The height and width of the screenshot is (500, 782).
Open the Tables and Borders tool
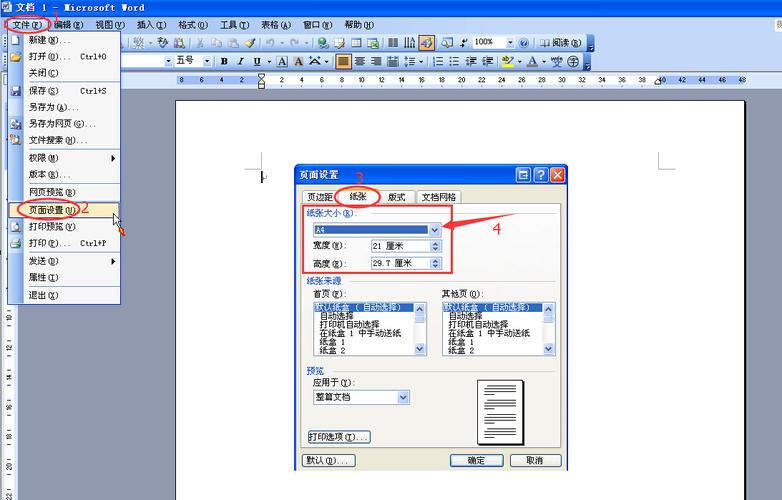point(339,43)
